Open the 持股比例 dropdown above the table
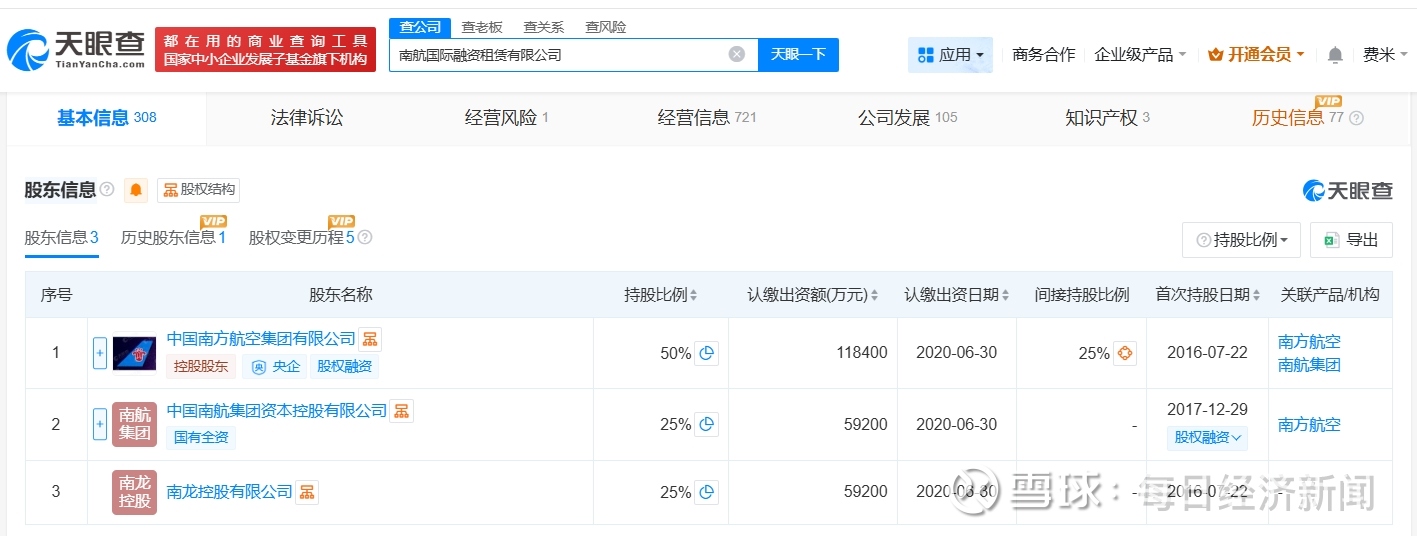The height and width of the screenshot is (536, 1417). (x=1241, y=240)
